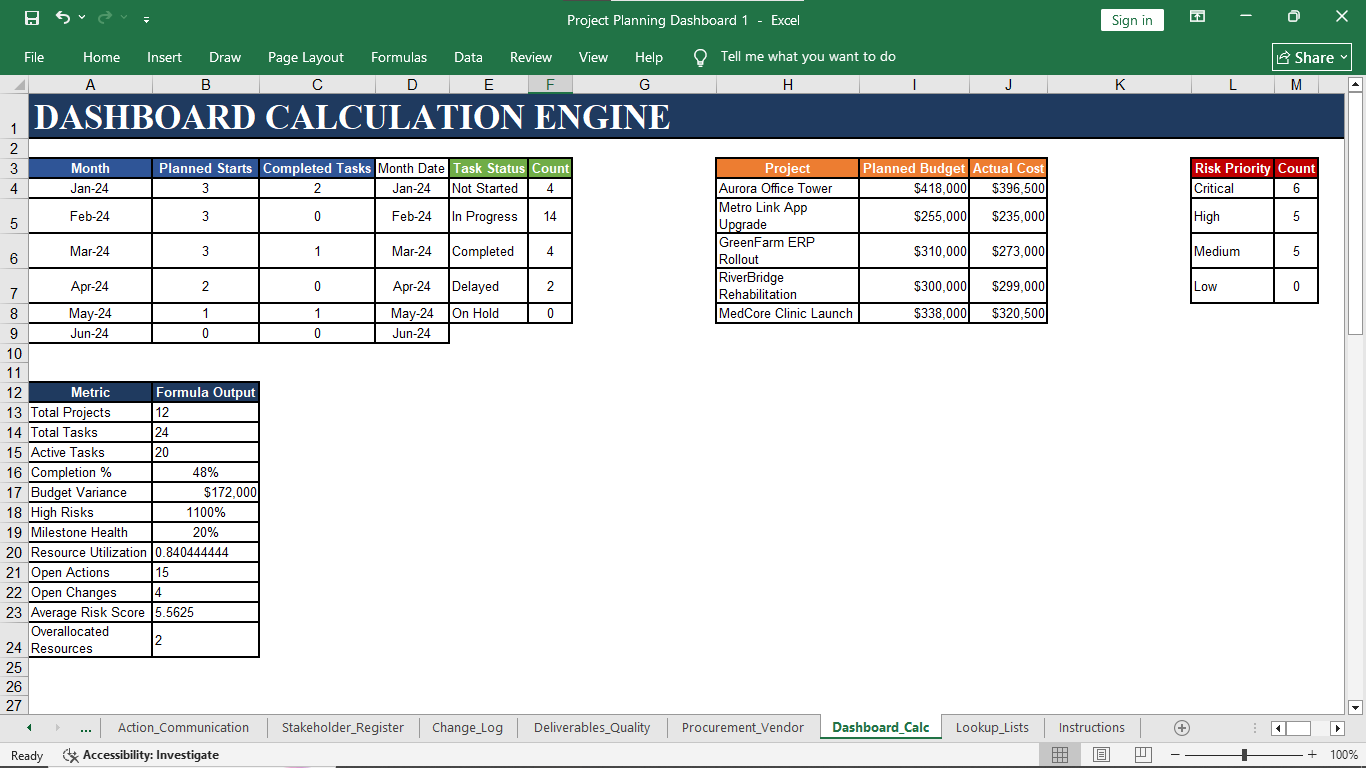Click the zoom slider handle
Screen dimensions: 1366x768
[x=1244, y=755]
